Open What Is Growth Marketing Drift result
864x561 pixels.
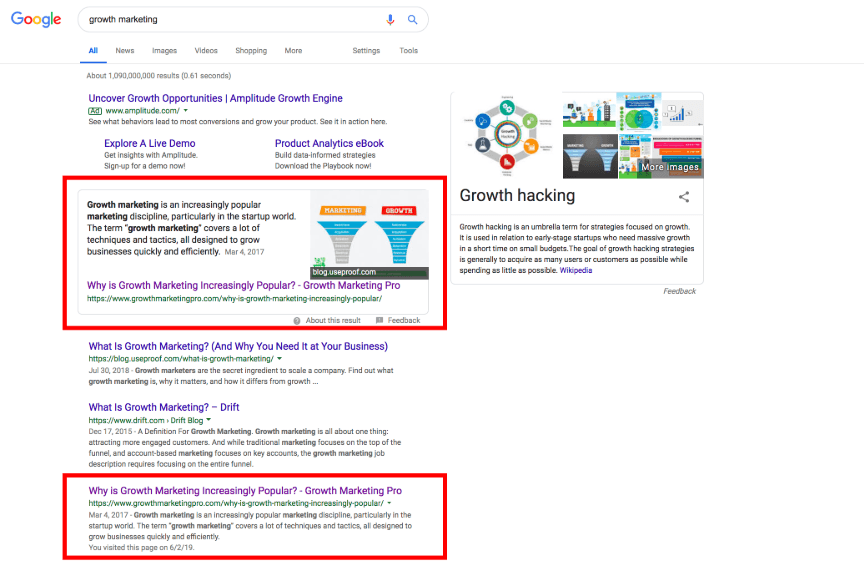(164, 407)
